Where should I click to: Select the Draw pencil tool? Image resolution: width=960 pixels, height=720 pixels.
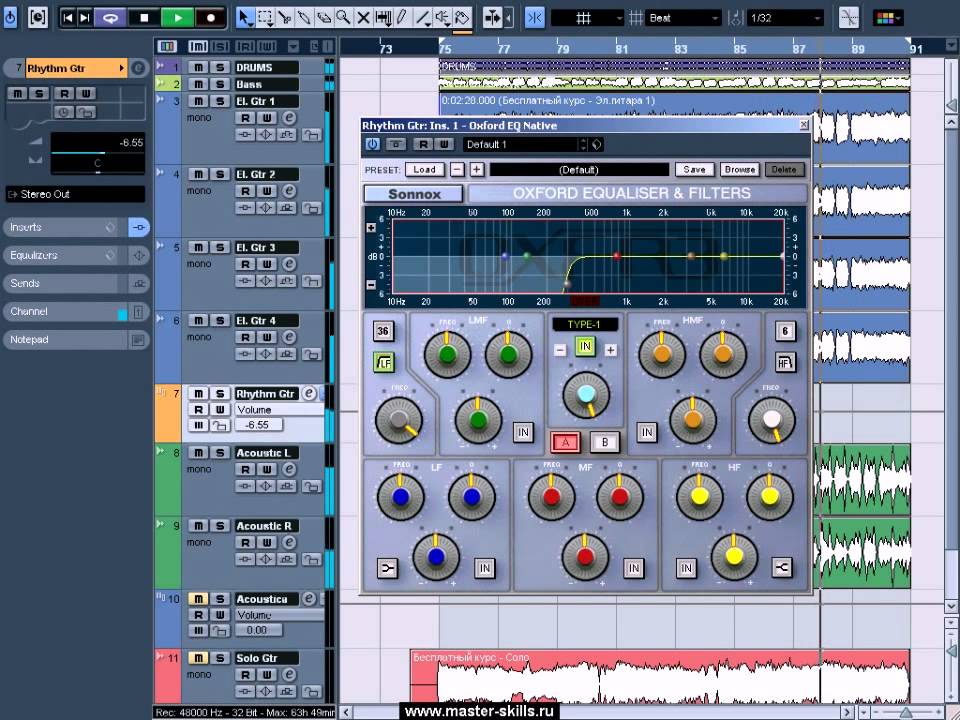pyautogui.click(x=402, y=18)
